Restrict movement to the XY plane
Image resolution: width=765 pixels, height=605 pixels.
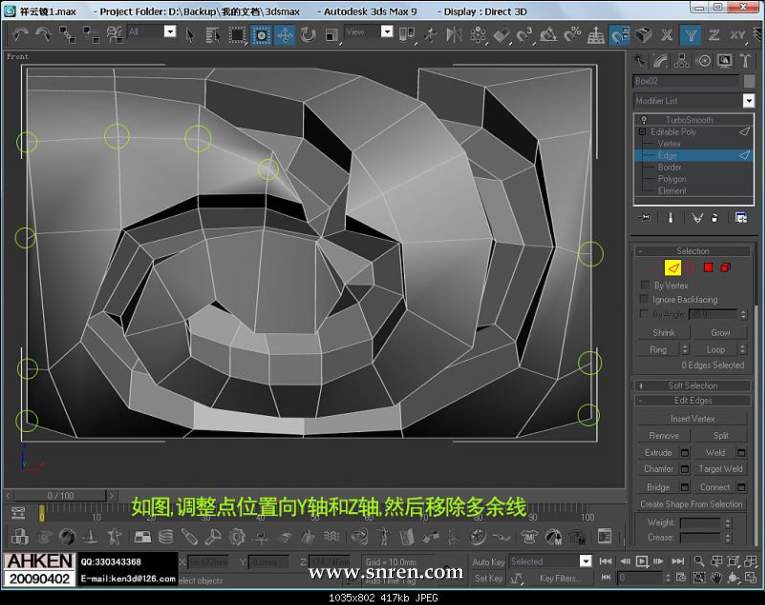737,35
